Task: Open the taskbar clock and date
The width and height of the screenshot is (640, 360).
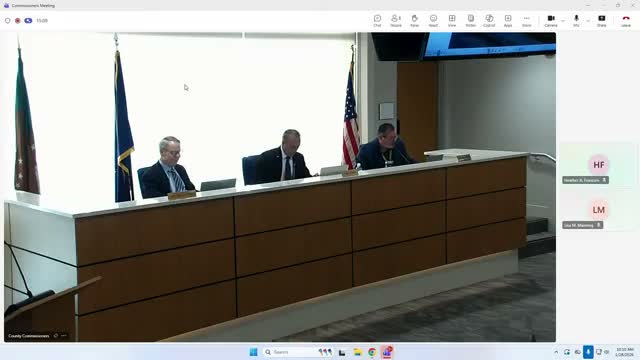Action: coord(624,352)
